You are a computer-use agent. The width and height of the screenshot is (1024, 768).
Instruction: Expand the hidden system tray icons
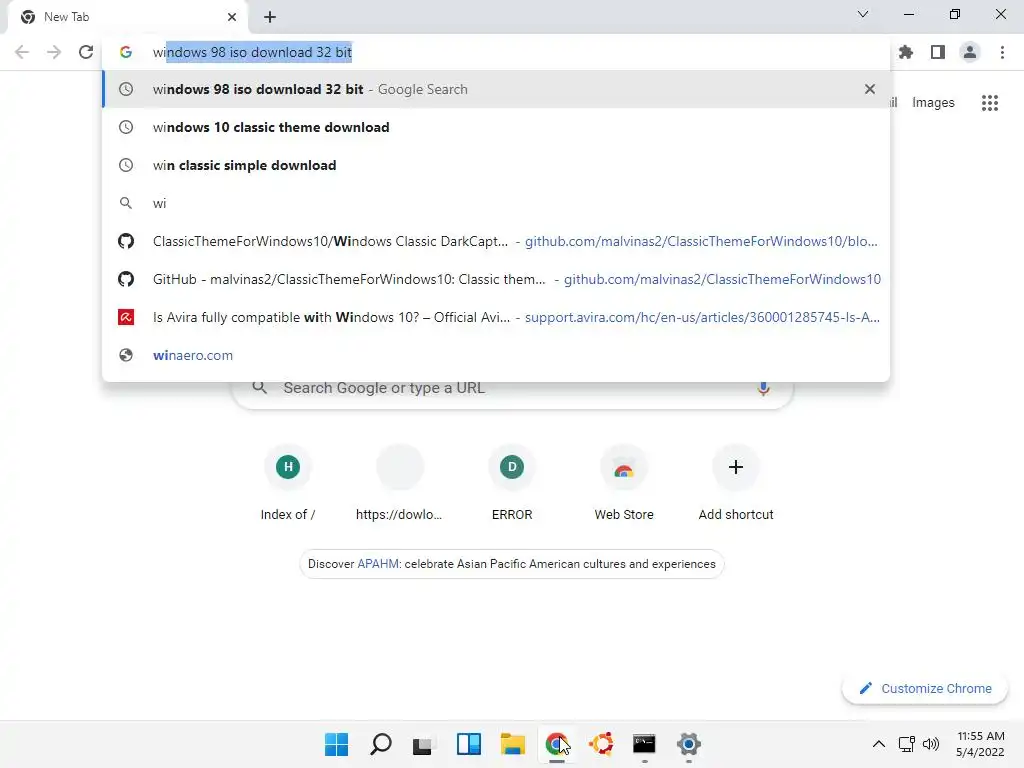point(879,744)
